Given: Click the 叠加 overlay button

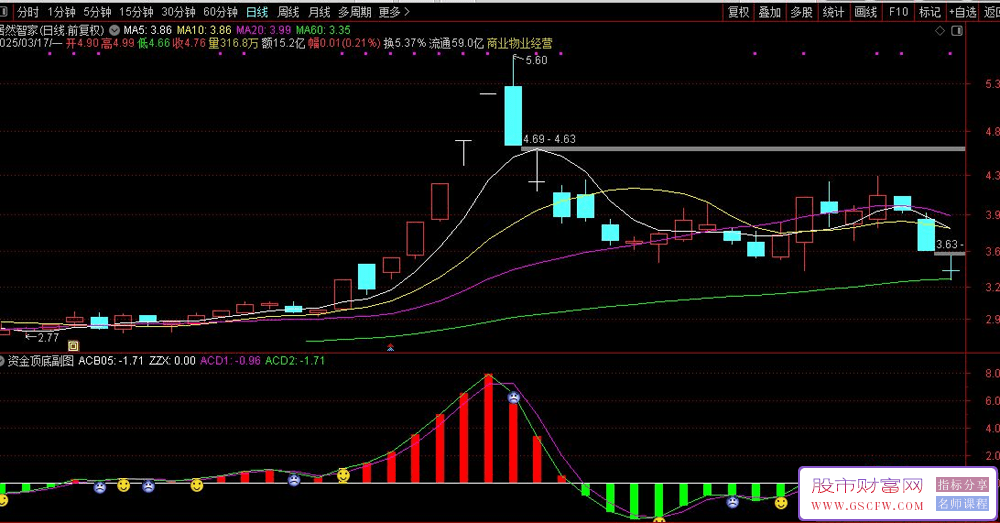Looking at the screenshot, I should [769, 12].
